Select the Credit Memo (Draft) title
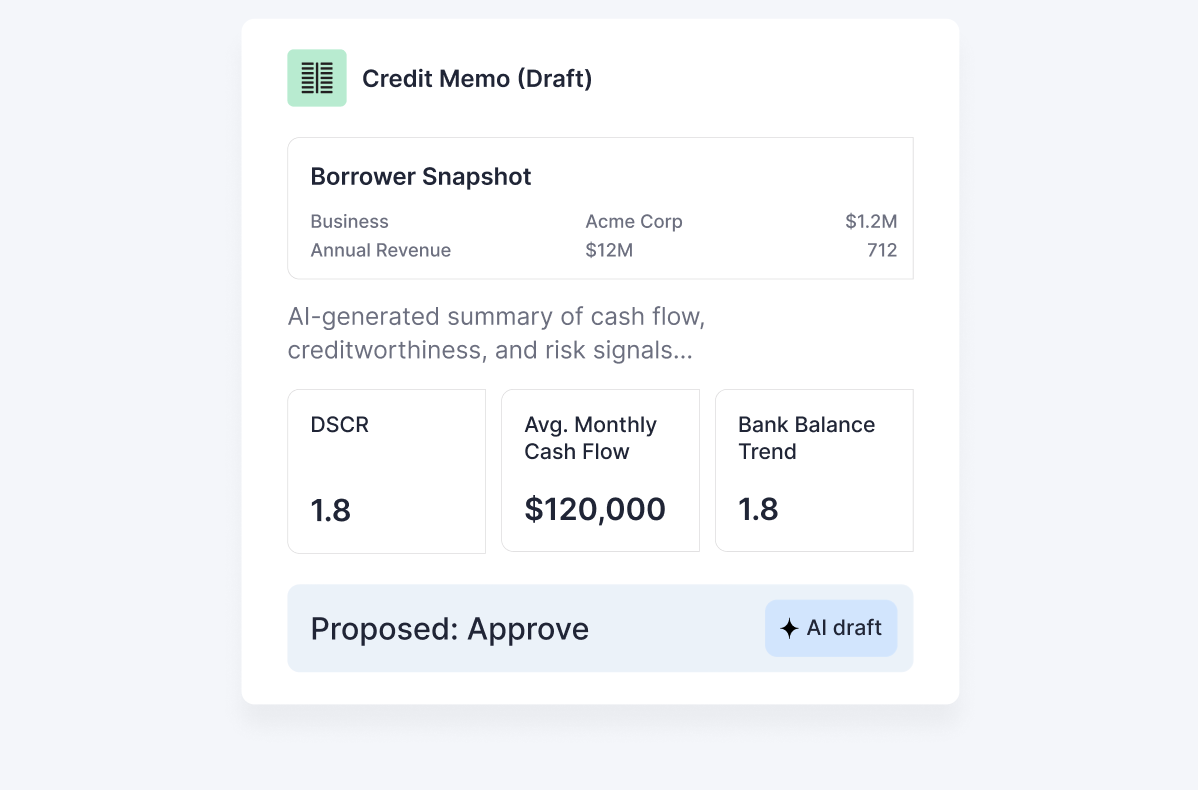The height and width of the screenshot is (790, 1198). point(477,79)
